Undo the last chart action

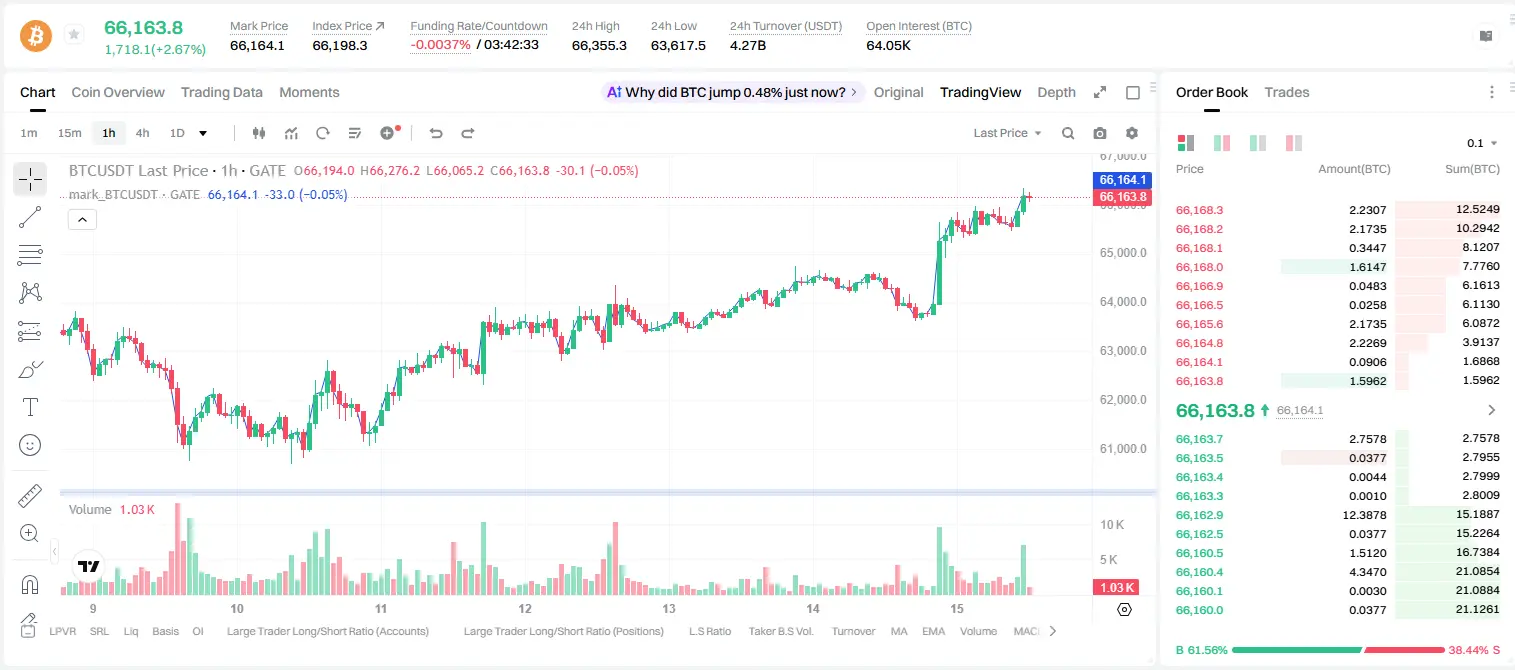click(435, 133)
